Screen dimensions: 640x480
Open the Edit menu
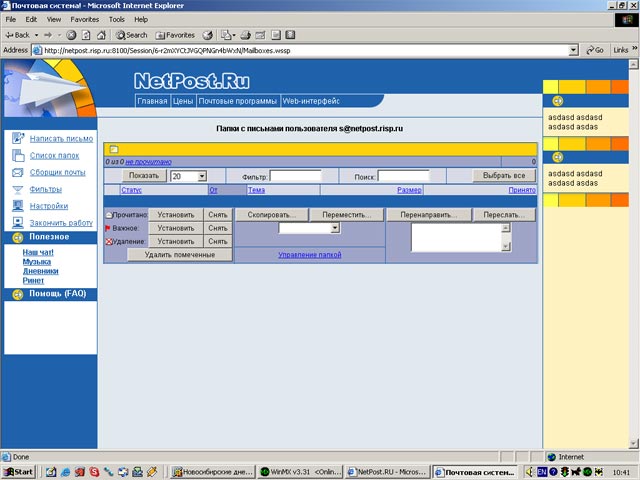(x=31, y=19)
